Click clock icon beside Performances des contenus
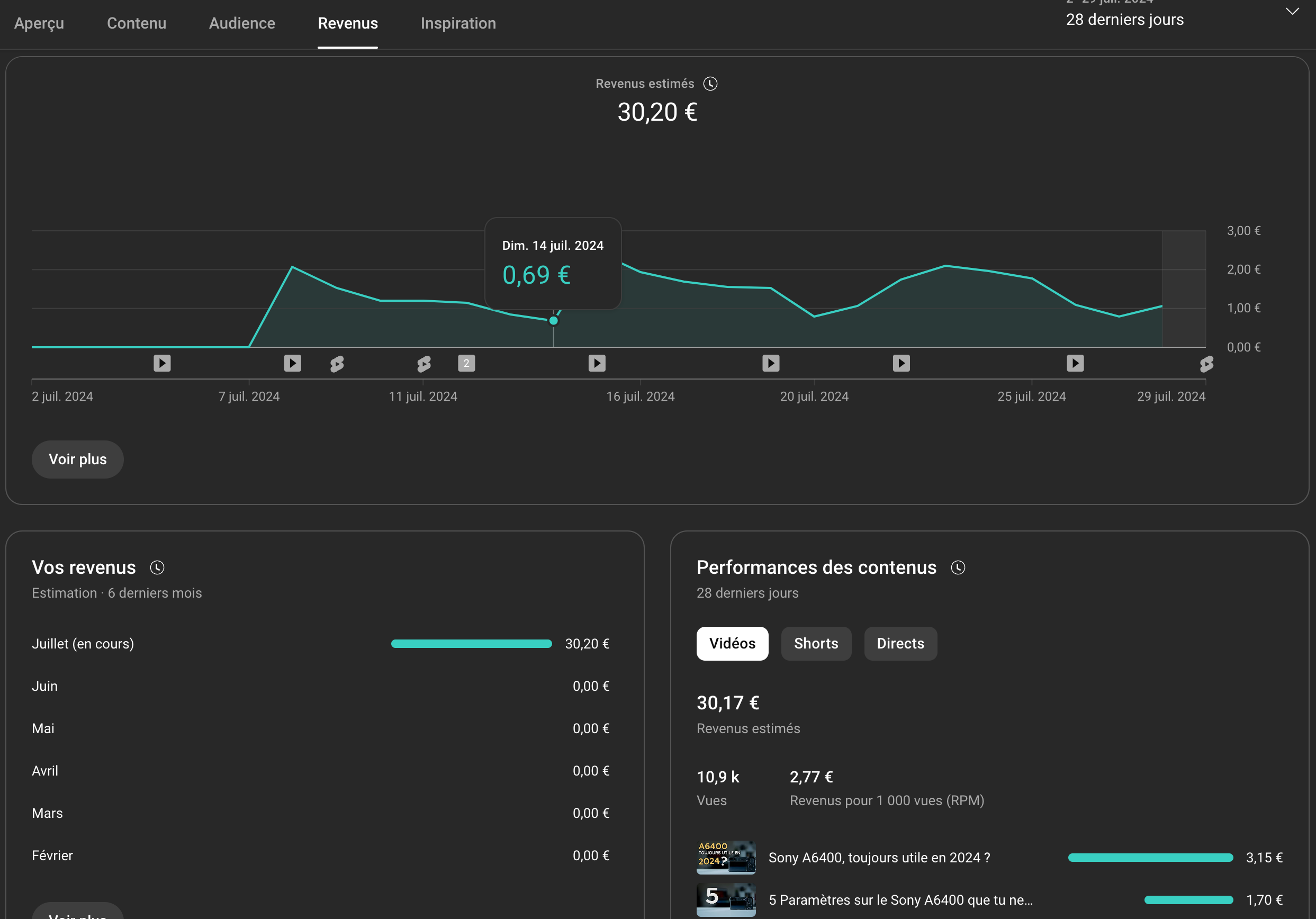This screenshot has height=919, width=1316. coord(958,567)
